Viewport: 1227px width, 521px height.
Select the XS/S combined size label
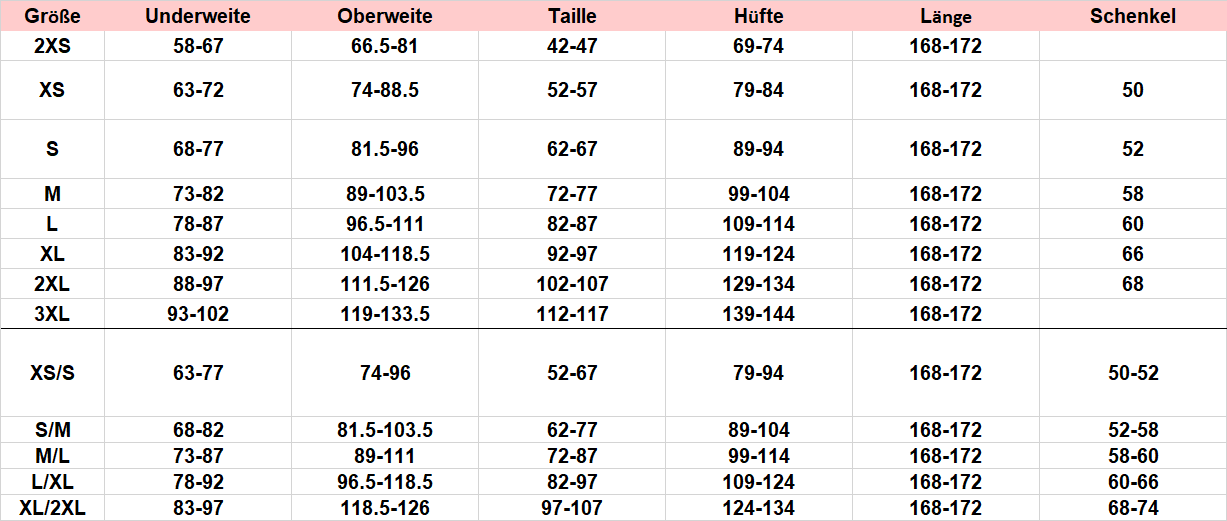(x=52, y=373)
